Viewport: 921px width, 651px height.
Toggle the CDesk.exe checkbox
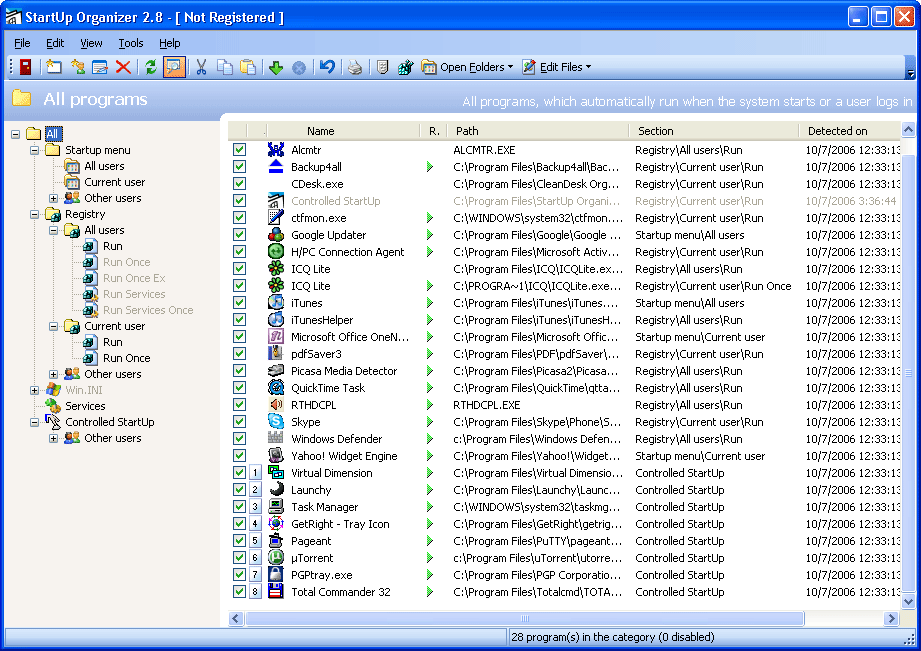coord(239,183)
